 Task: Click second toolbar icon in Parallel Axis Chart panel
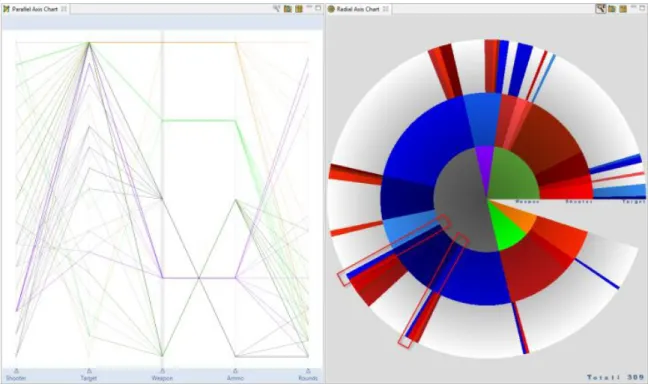pos(288,8)
